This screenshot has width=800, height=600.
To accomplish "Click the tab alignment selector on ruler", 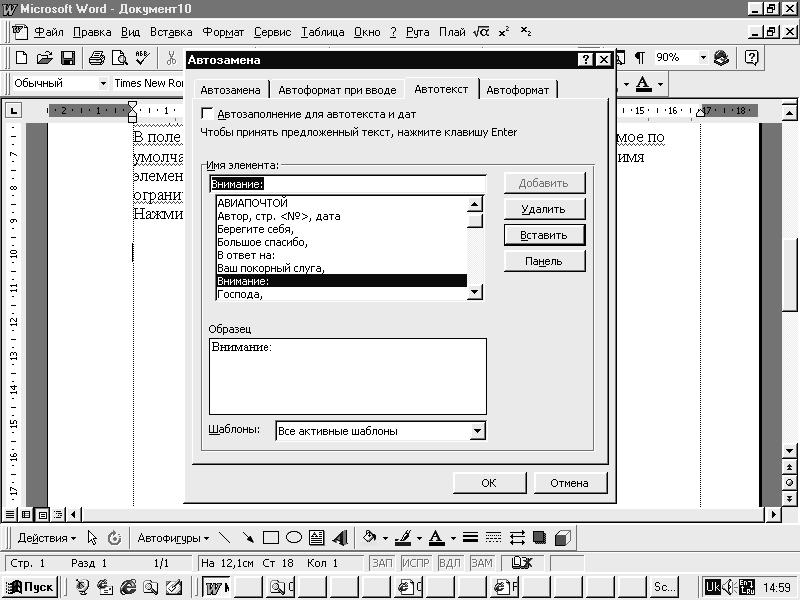I will 14,110.
